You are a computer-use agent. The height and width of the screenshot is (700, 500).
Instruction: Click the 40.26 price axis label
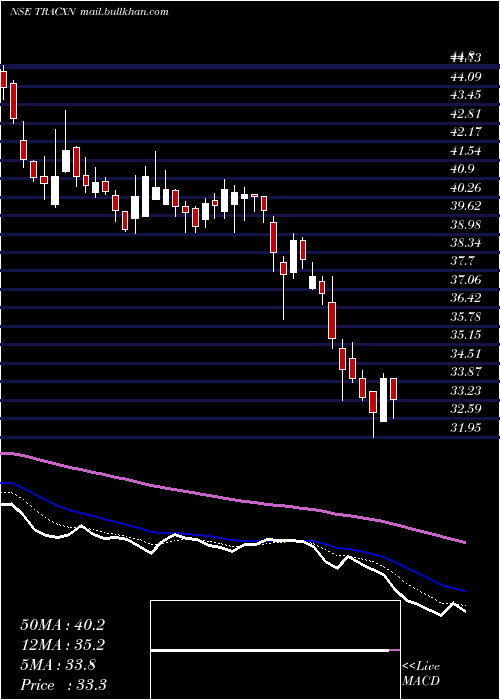(466, 188)
